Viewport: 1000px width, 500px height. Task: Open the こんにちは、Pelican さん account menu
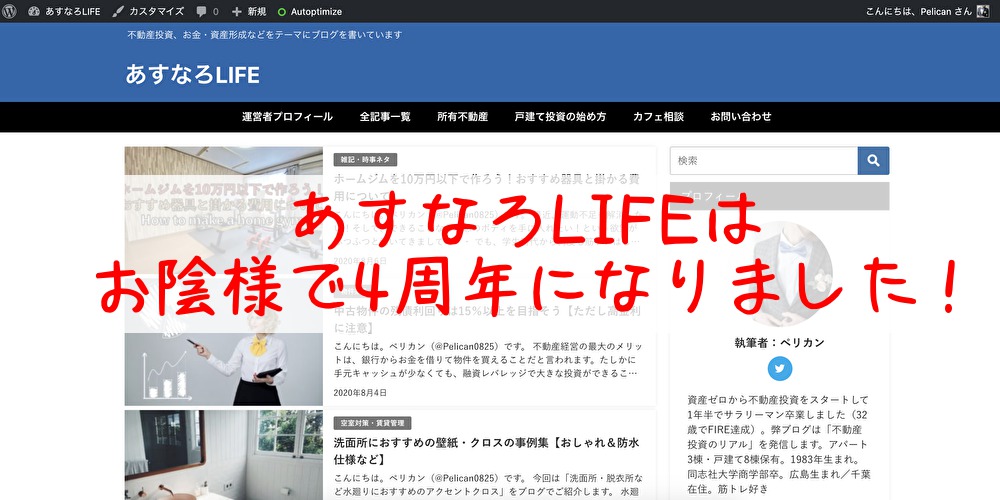click(927, 11)
